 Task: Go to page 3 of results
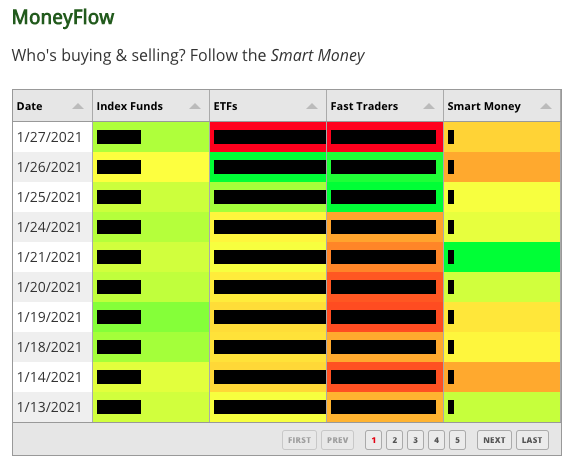pos(415,440)
